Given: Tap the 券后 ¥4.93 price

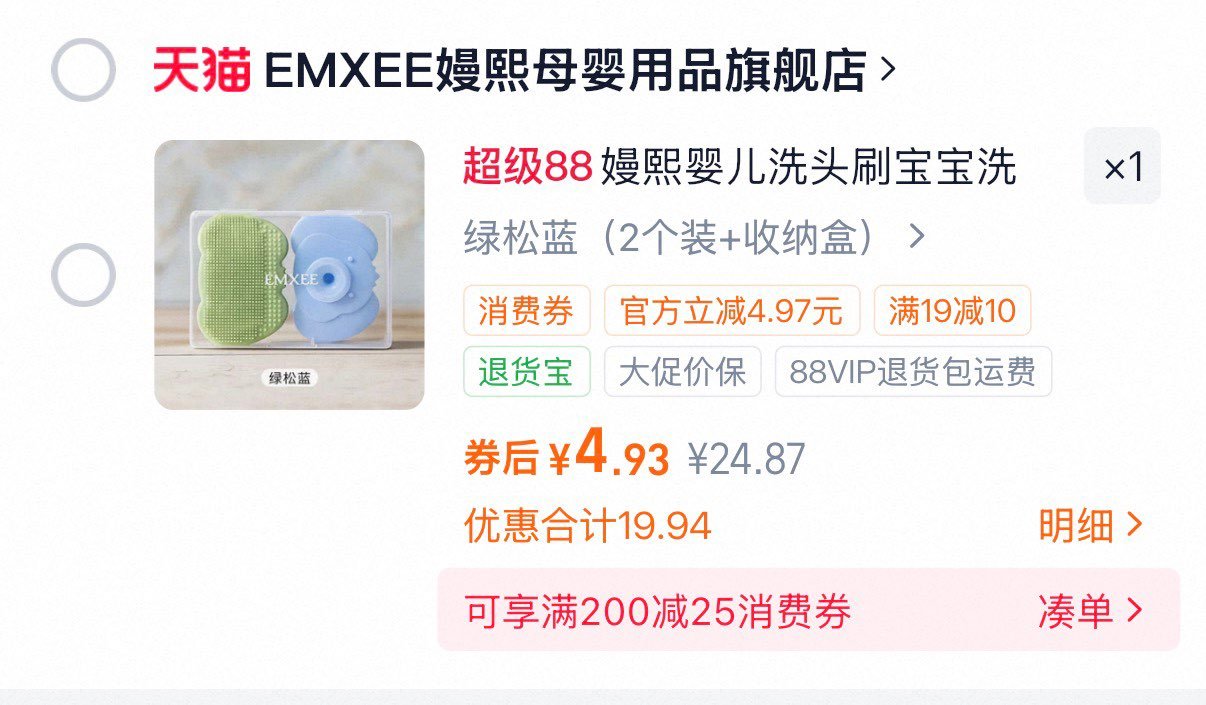Looking at the screenshot, I should [566, 456].
